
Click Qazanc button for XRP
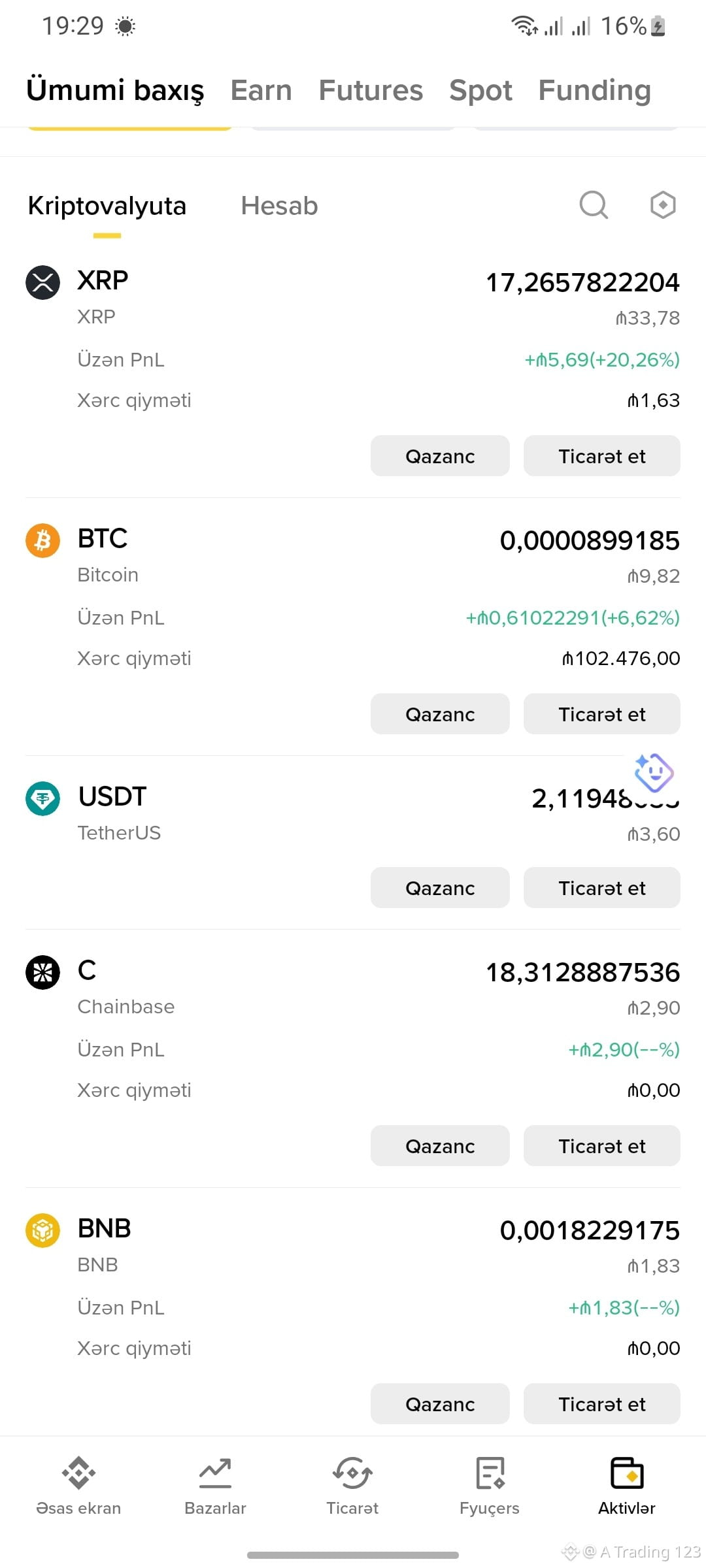click(440, 456)
